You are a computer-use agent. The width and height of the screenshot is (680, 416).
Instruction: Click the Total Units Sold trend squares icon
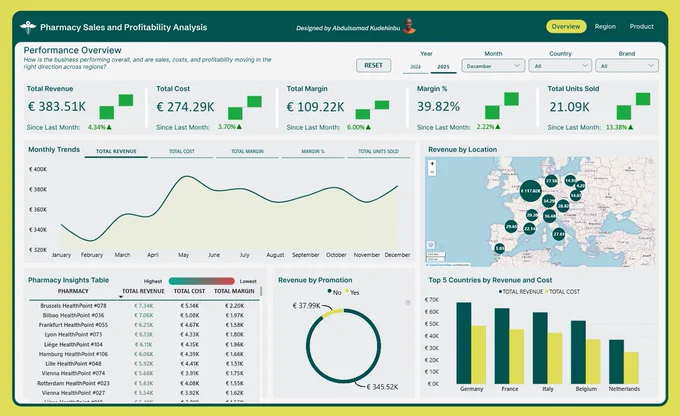click(633, 106)
